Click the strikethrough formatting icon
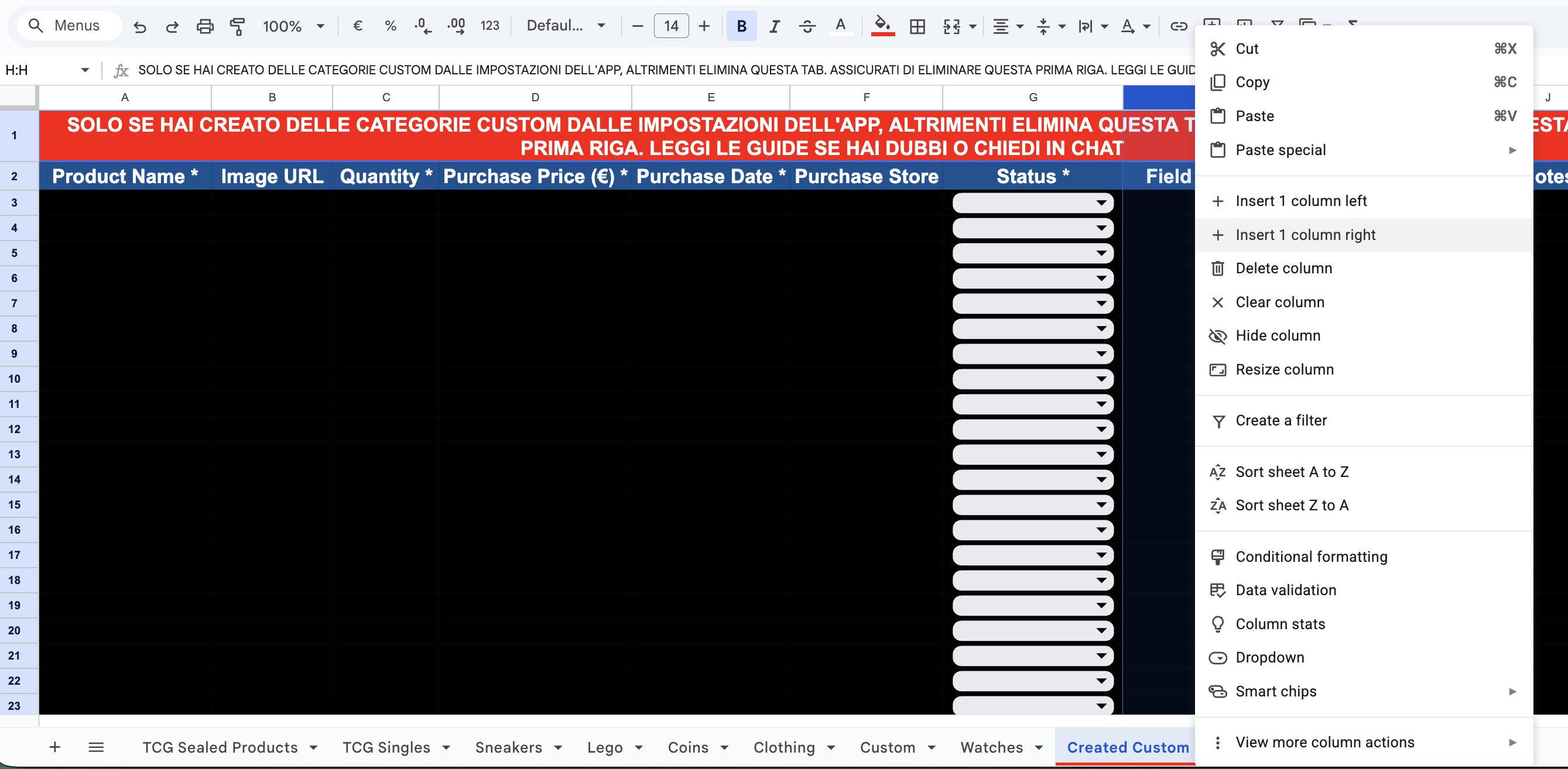1568x769 pixels. point(807,26)
